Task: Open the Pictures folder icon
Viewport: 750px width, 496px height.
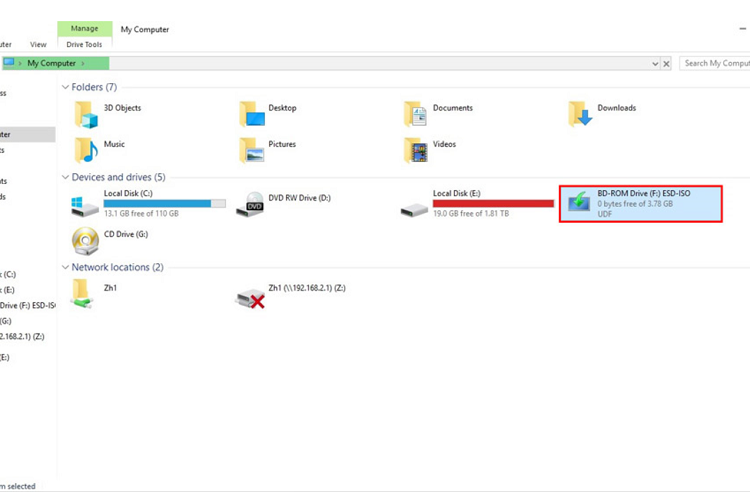Action: (251, 150)
